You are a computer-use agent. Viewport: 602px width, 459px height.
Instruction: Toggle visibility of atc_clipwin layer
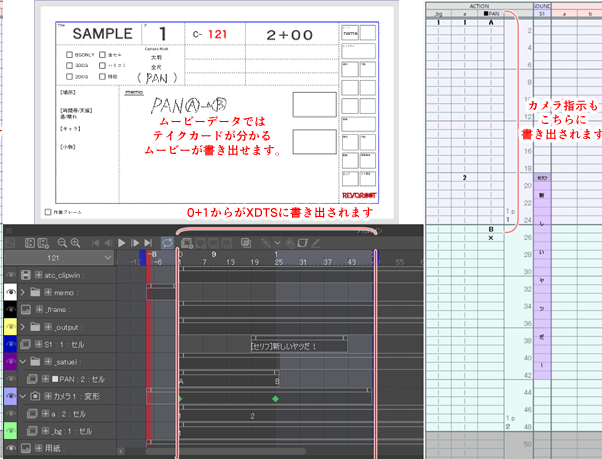(x=10, y=275)
